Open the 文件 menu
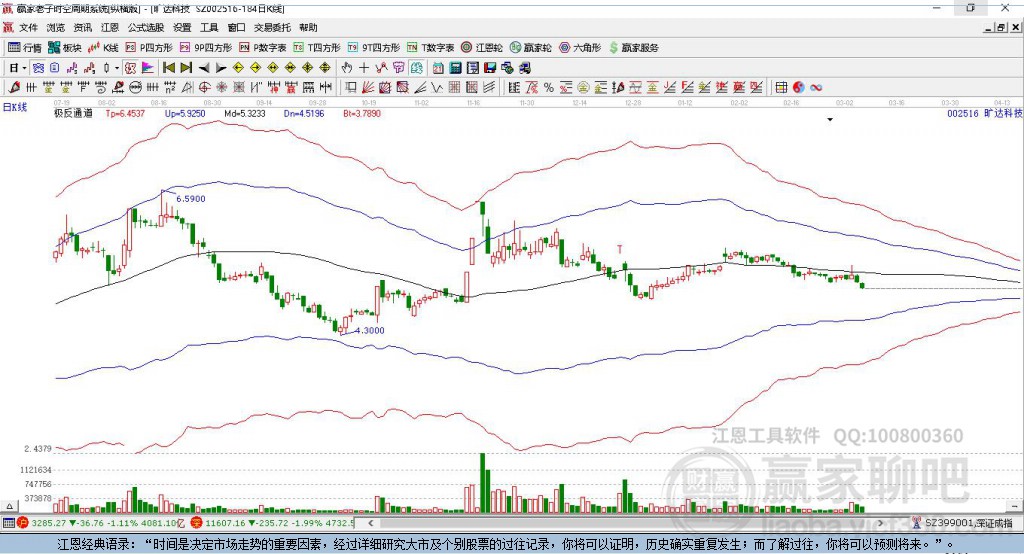 point(29,28)
